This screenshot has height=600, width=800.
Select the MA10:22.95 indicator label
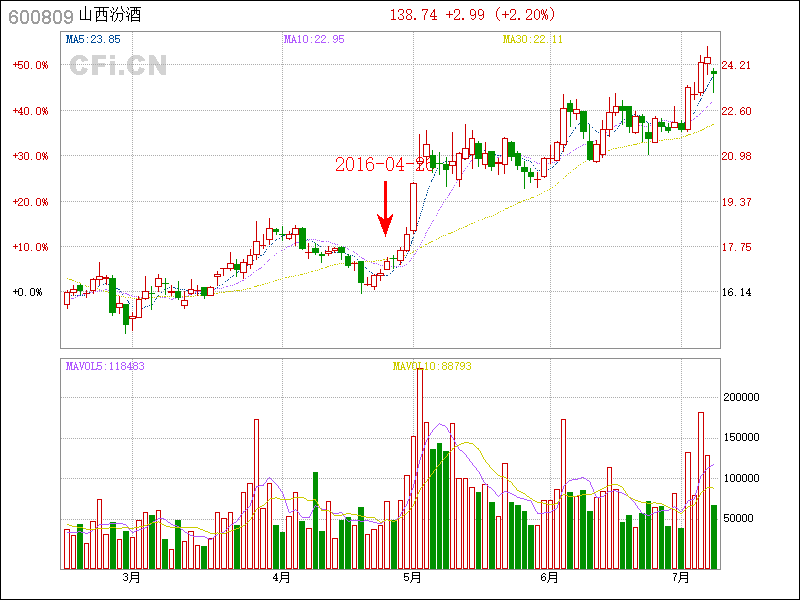pyautogui.click(x=314, y=39)
